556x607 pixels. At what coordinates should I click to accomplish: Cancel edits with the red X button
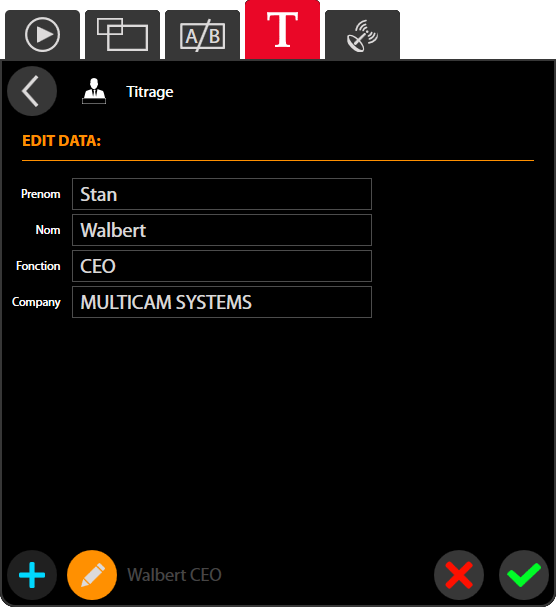pyautogui.click(x=459, y=575)
